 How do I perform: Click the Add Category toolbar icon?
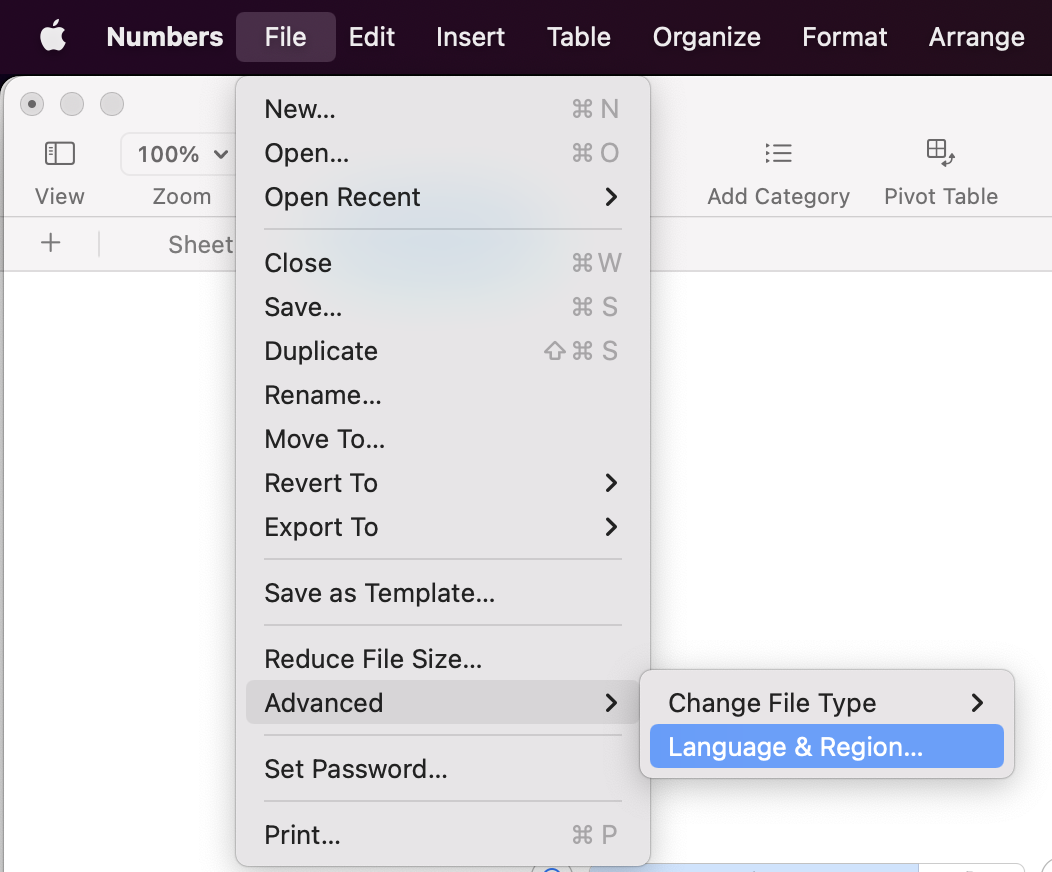click(x=778, y=153)
